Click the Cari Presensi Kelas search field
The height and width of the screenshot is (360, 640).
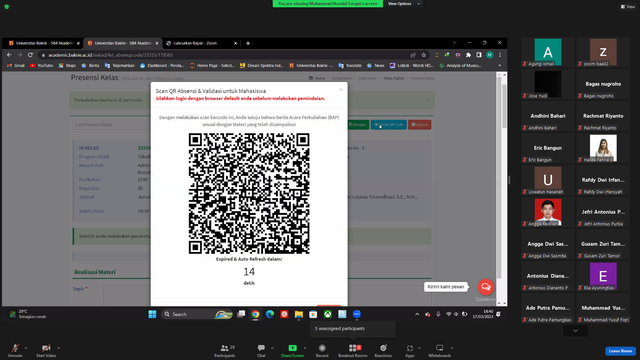coord(112,124)
